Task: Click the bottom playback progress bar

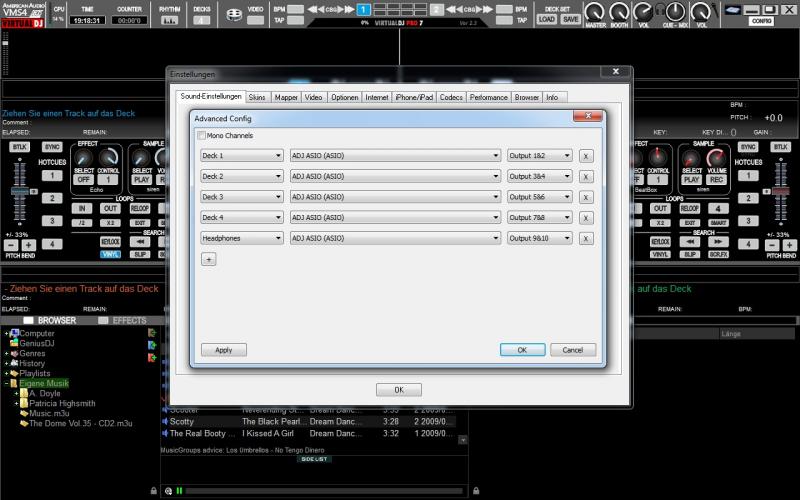Action: pyautogui.click(x=324, y=491)
